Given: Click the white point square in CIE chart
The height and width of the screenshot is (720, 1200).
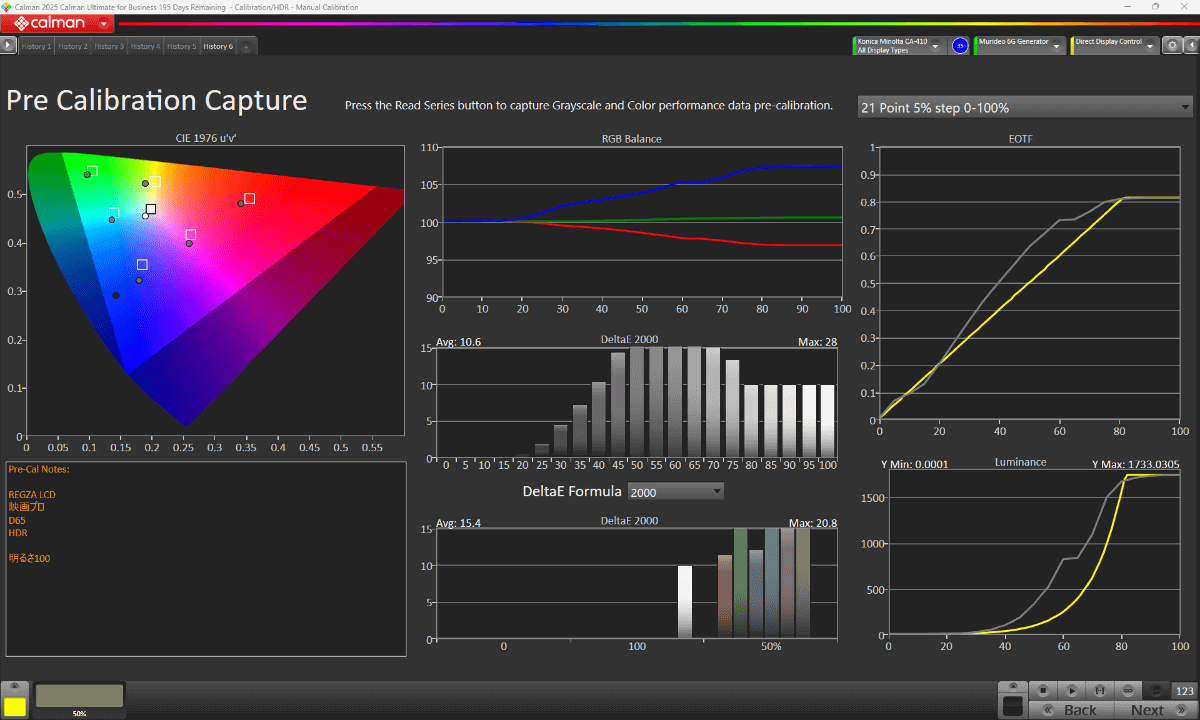Looking at the screenshot, I should [151, 209].
